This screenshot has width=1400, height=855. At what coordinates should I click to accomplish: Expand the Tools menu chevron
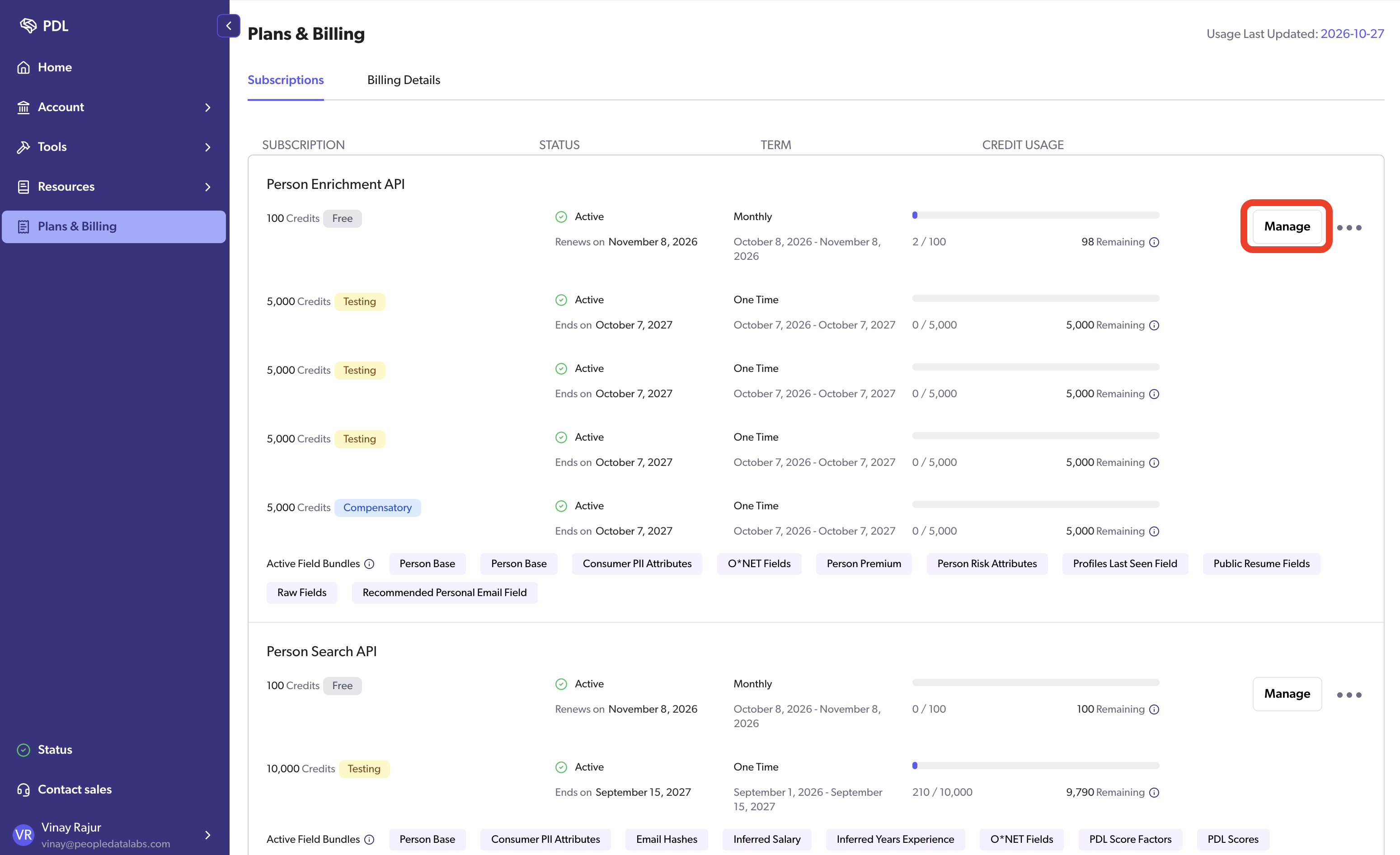207,147
